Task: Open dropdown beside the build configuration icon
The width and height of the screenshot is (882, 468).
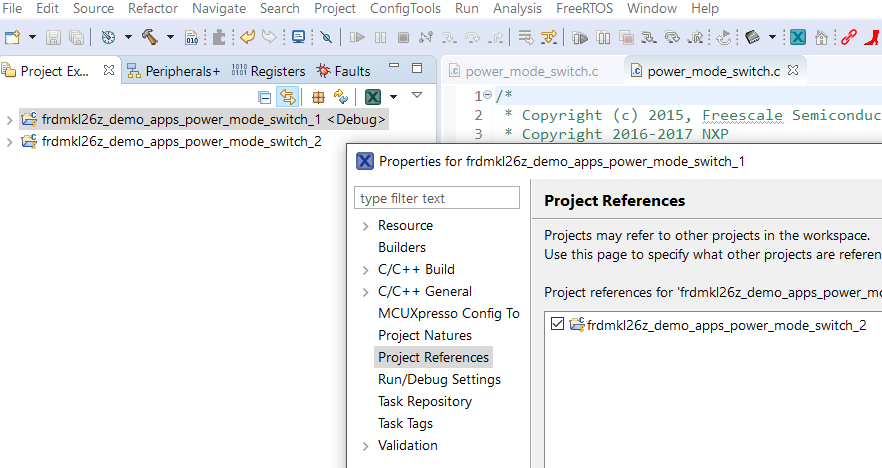Action: point(128,38)
